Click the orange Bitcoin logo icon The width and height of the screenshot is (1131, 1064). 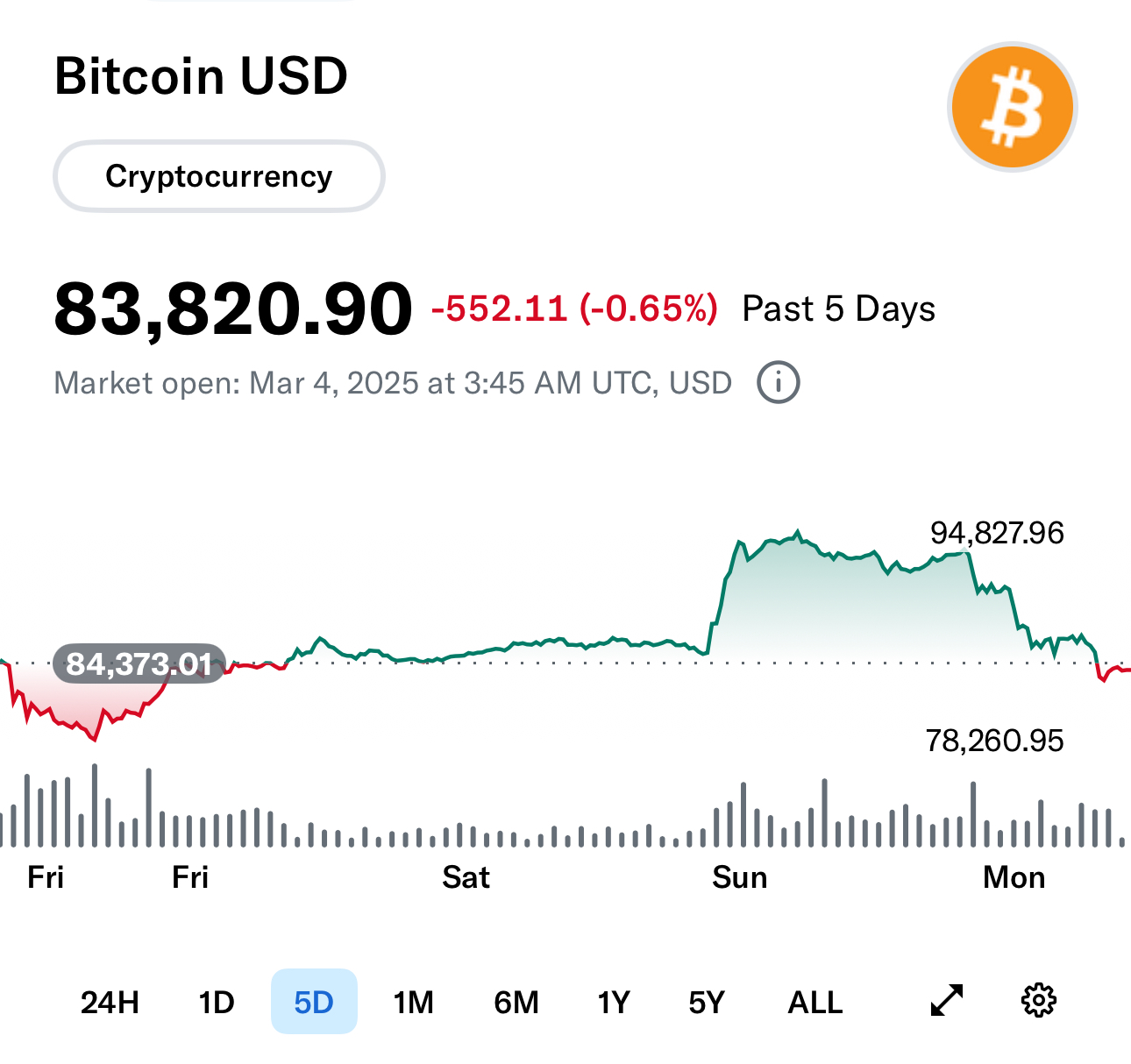coord(1013,107)
